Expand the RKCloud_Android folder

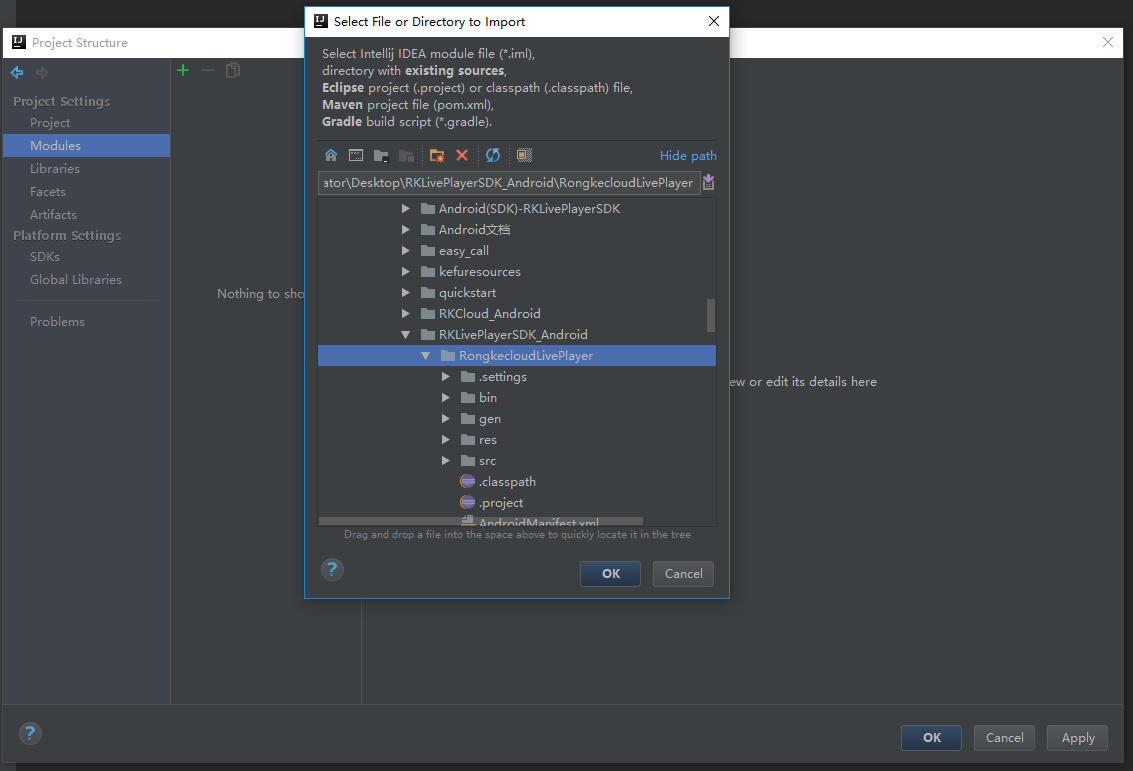click(405, 313)
